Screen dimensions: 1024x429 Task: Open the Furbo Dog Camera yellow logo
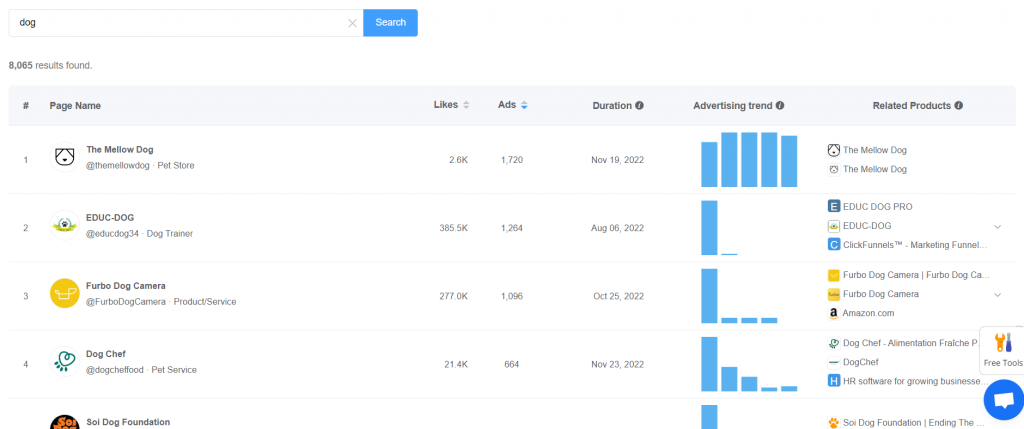point(65,294)
